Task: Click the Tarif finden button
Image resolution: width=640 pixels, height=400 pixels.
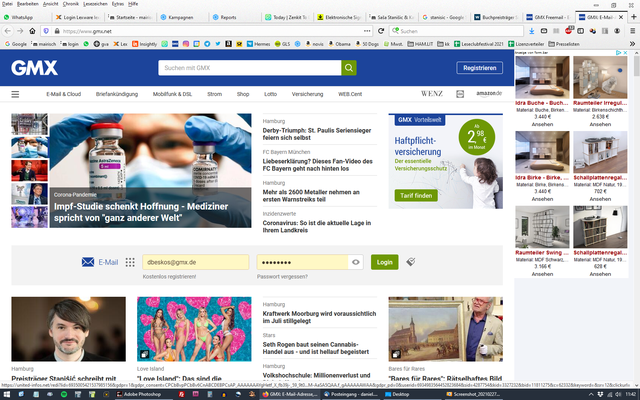Action: coord(416,196)
